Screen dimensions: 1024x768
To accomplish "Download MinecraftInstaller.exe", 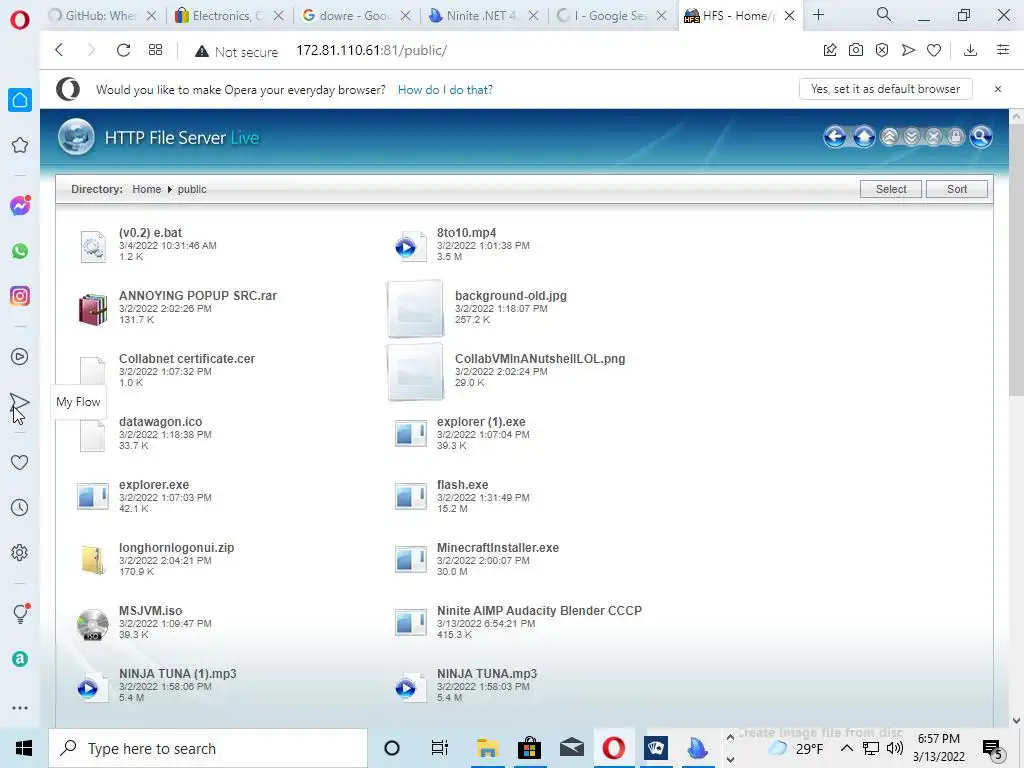I will [x=498, y=548].
